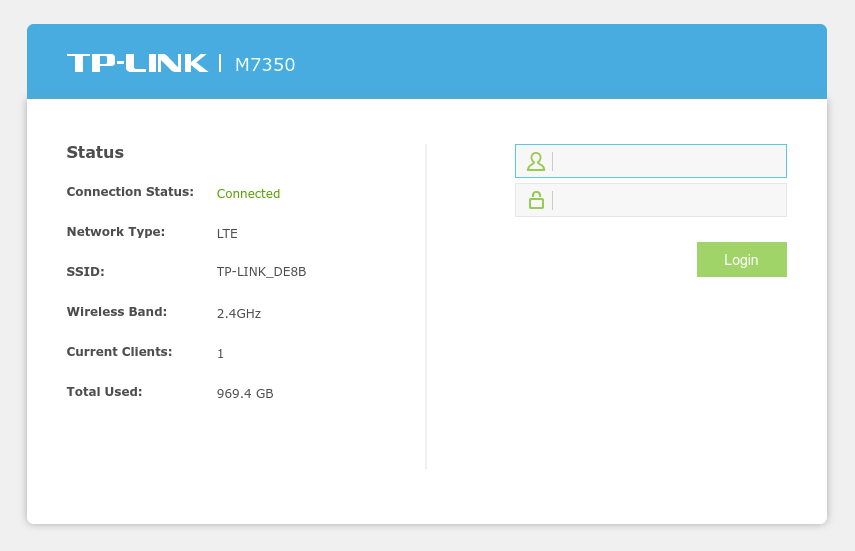Click the 2.4GHz band value
Viewport: 855px width, 551px height.
239,314
